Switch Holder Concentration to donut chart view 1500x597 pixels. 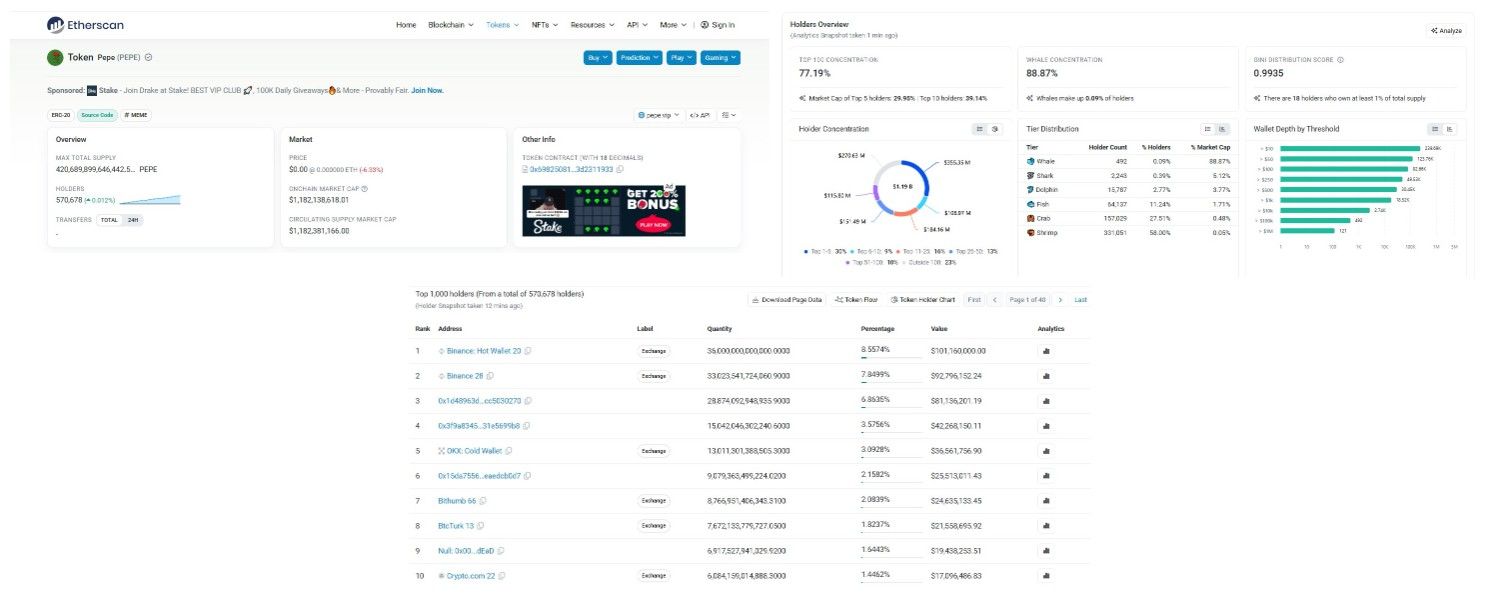pyautogui.click(x=995, y=129)
